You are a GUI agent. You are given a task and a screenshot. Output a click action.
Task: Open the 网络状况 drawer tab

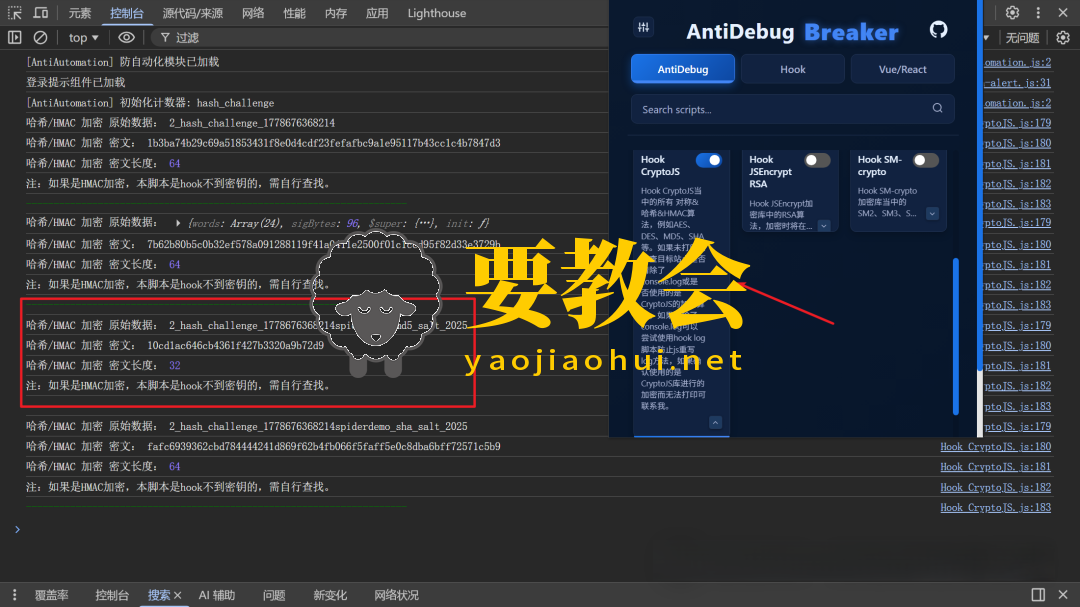click(396, 595)
